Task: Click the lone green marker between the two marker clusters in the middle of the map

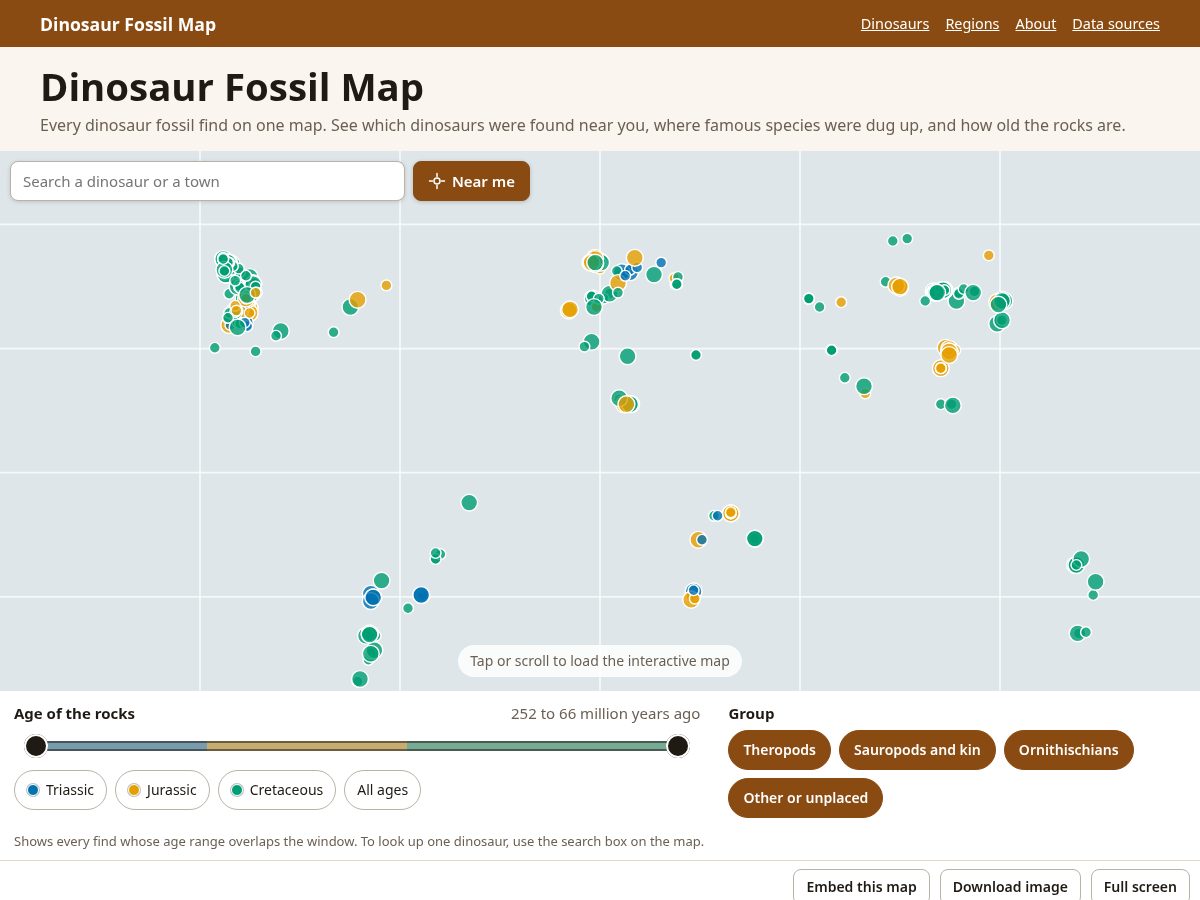Action: 696,355
